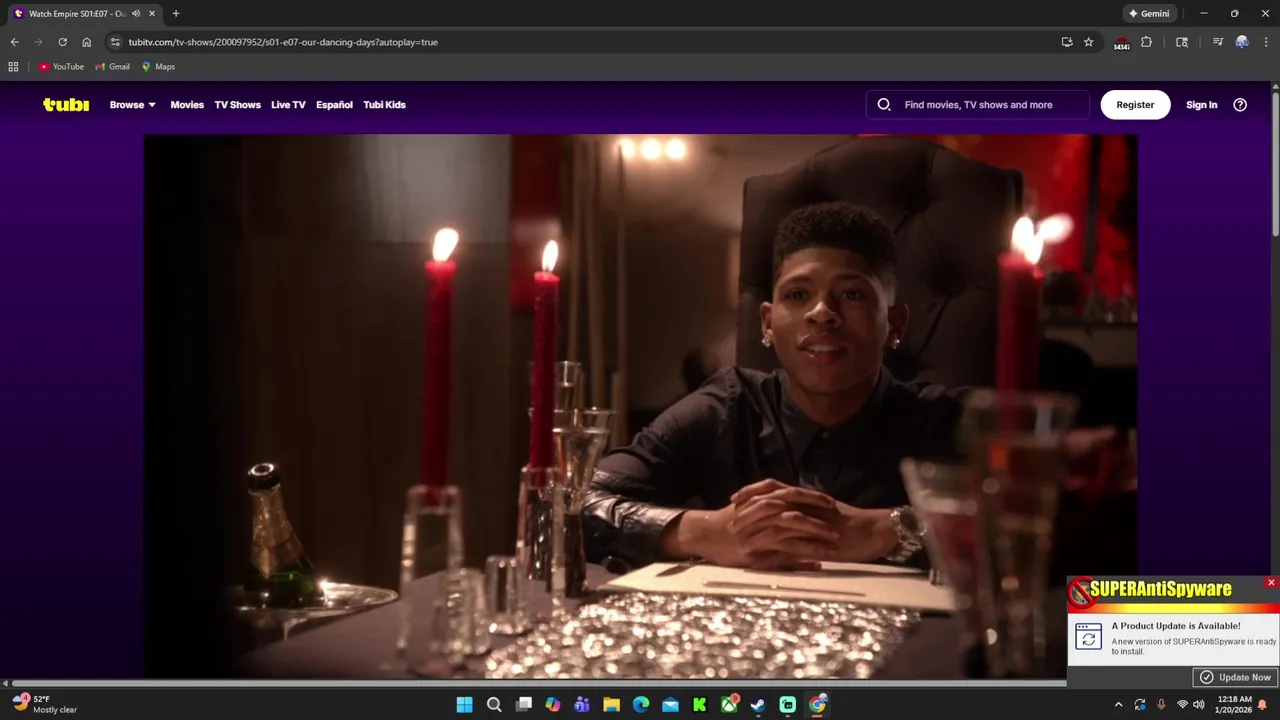This screenshot has width=1280, height=720.
Task: Go to the Chrome home page
Action: pos(86,42)
